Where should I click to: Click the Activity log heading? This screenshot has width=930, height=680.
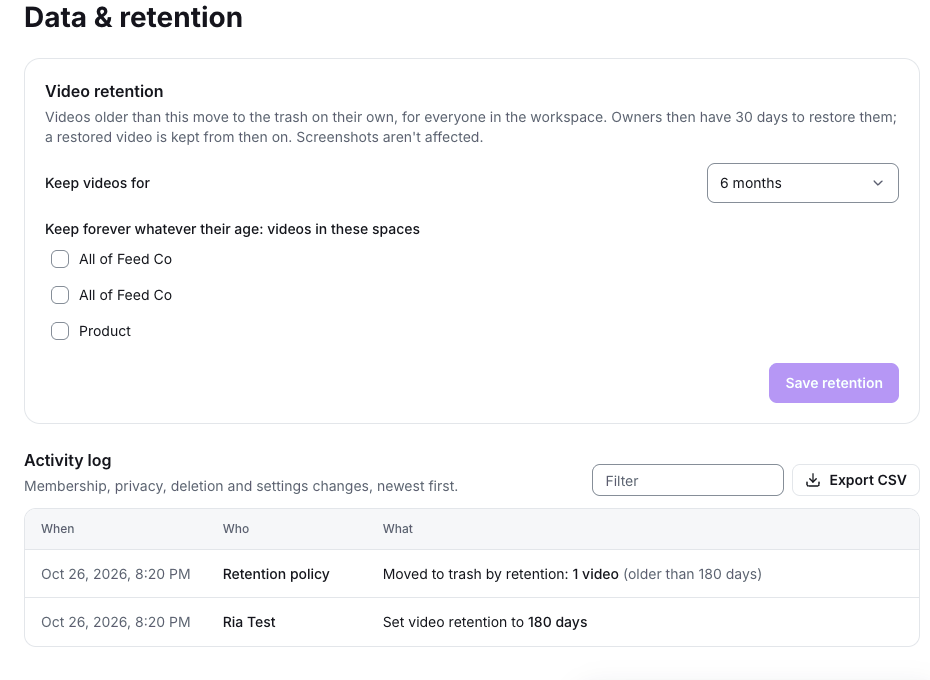click(x=68, y=460)
